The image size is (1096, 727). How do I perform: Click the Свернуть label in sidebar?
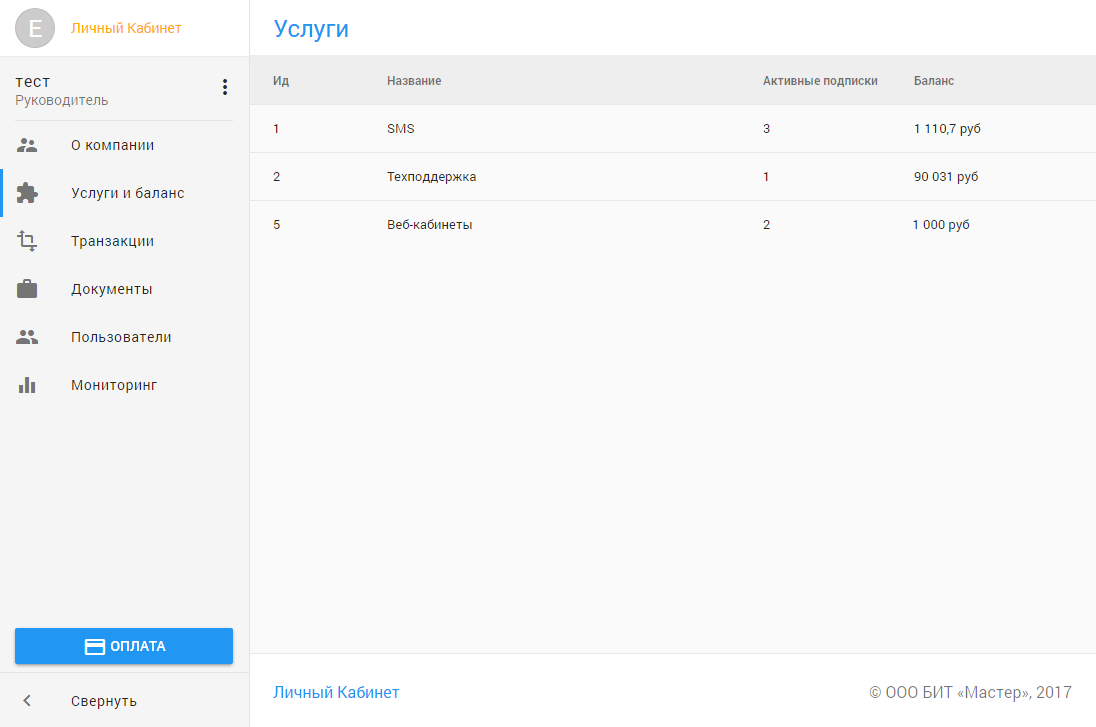104,701
